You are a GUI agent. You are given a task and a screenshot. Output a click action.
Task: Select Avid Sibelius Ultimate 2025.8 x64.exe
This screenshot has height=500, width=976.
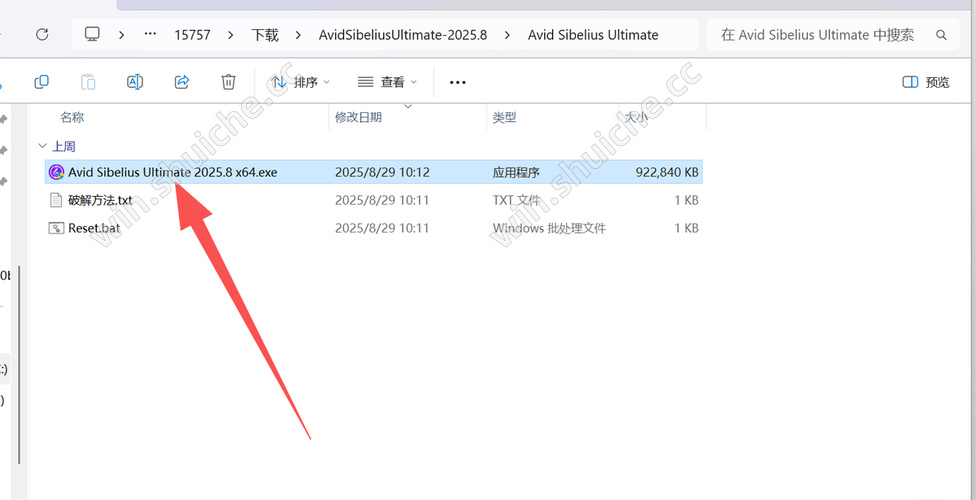pyautogui.click(x=373, y=172)
